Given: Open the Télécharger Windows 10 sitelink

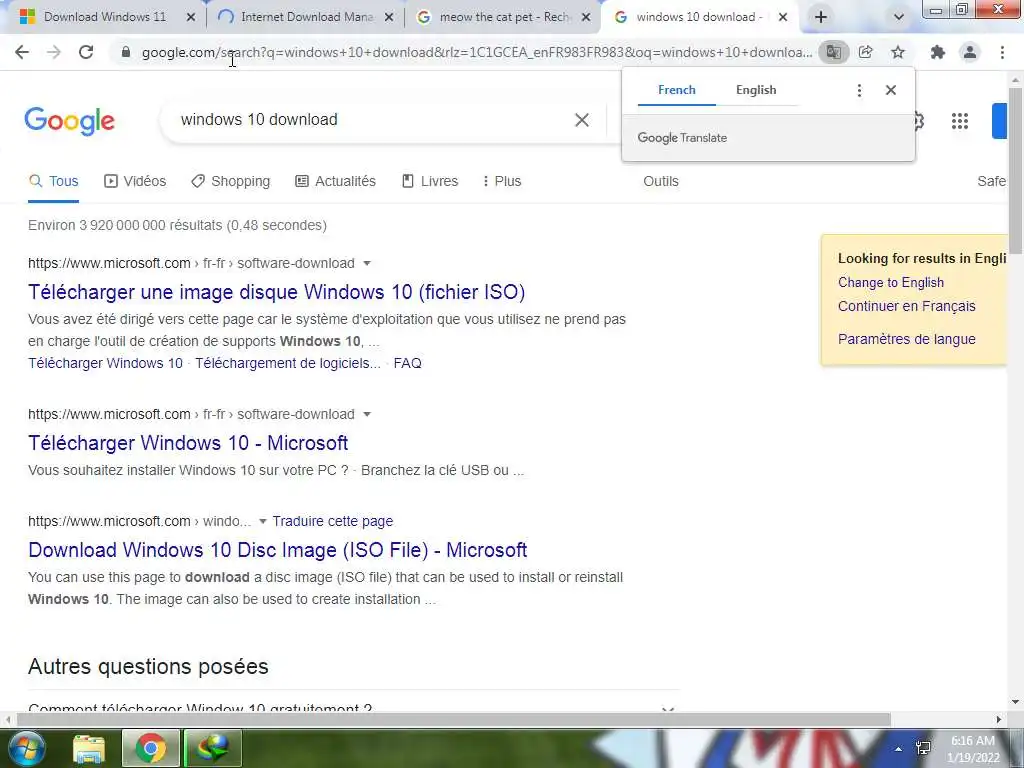Looking at the screenshot, I should pyautogui.click(x=105, y=363).
